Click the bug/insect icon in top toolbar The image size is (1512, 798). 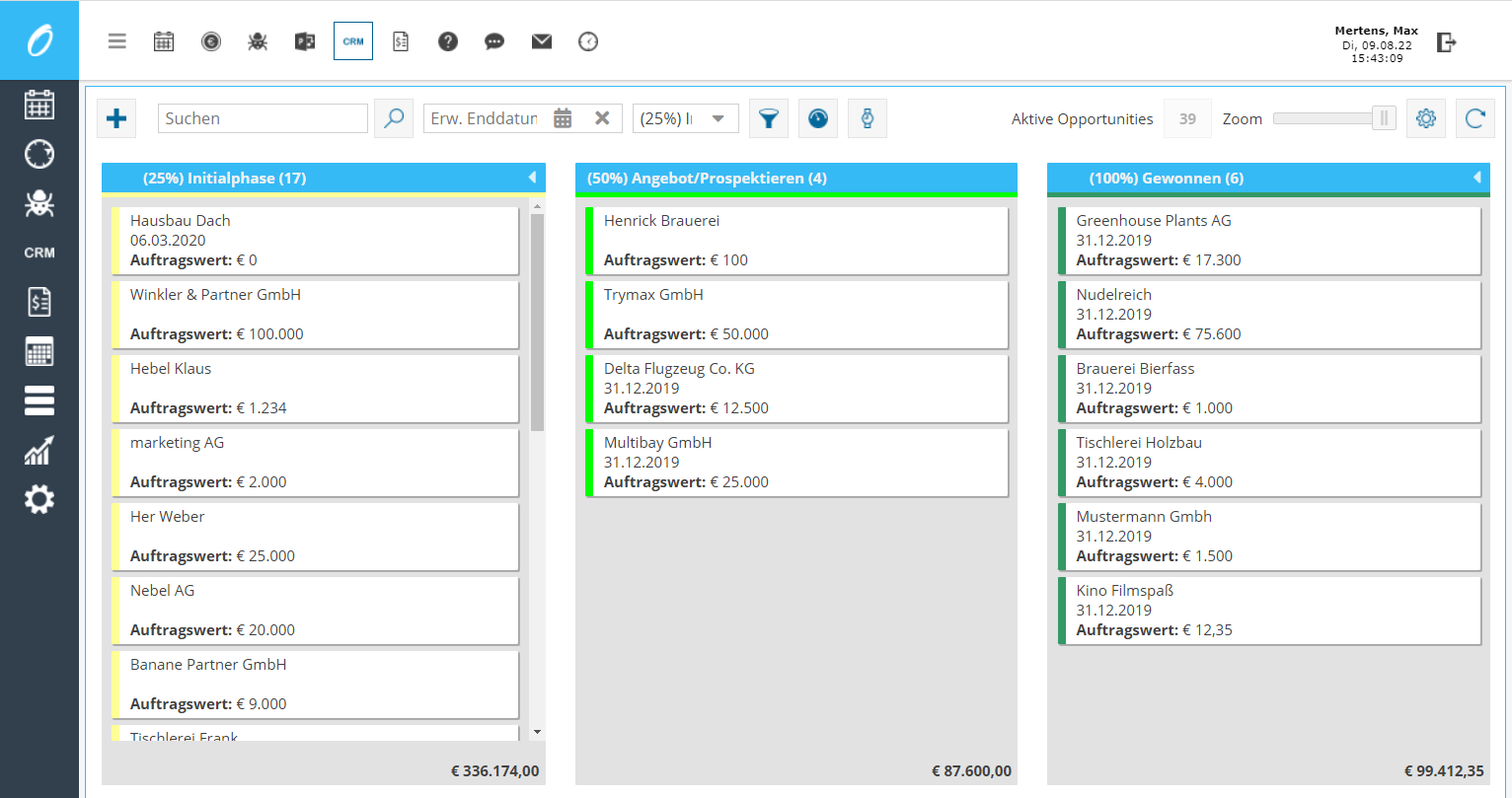pos(257,40)
